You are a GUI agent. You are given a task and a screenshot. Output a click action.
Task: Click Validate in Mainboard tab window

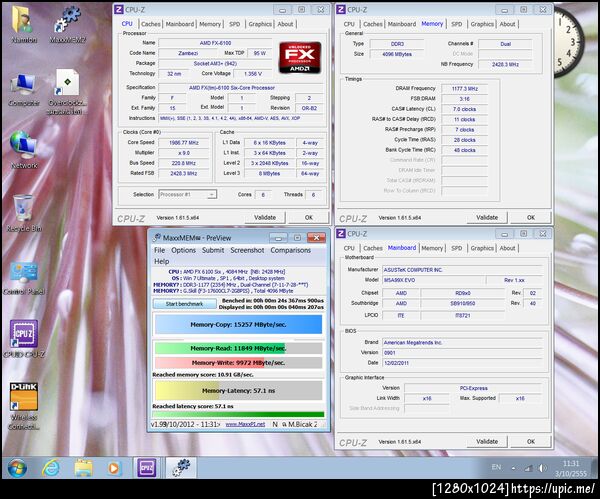point(487,442)
